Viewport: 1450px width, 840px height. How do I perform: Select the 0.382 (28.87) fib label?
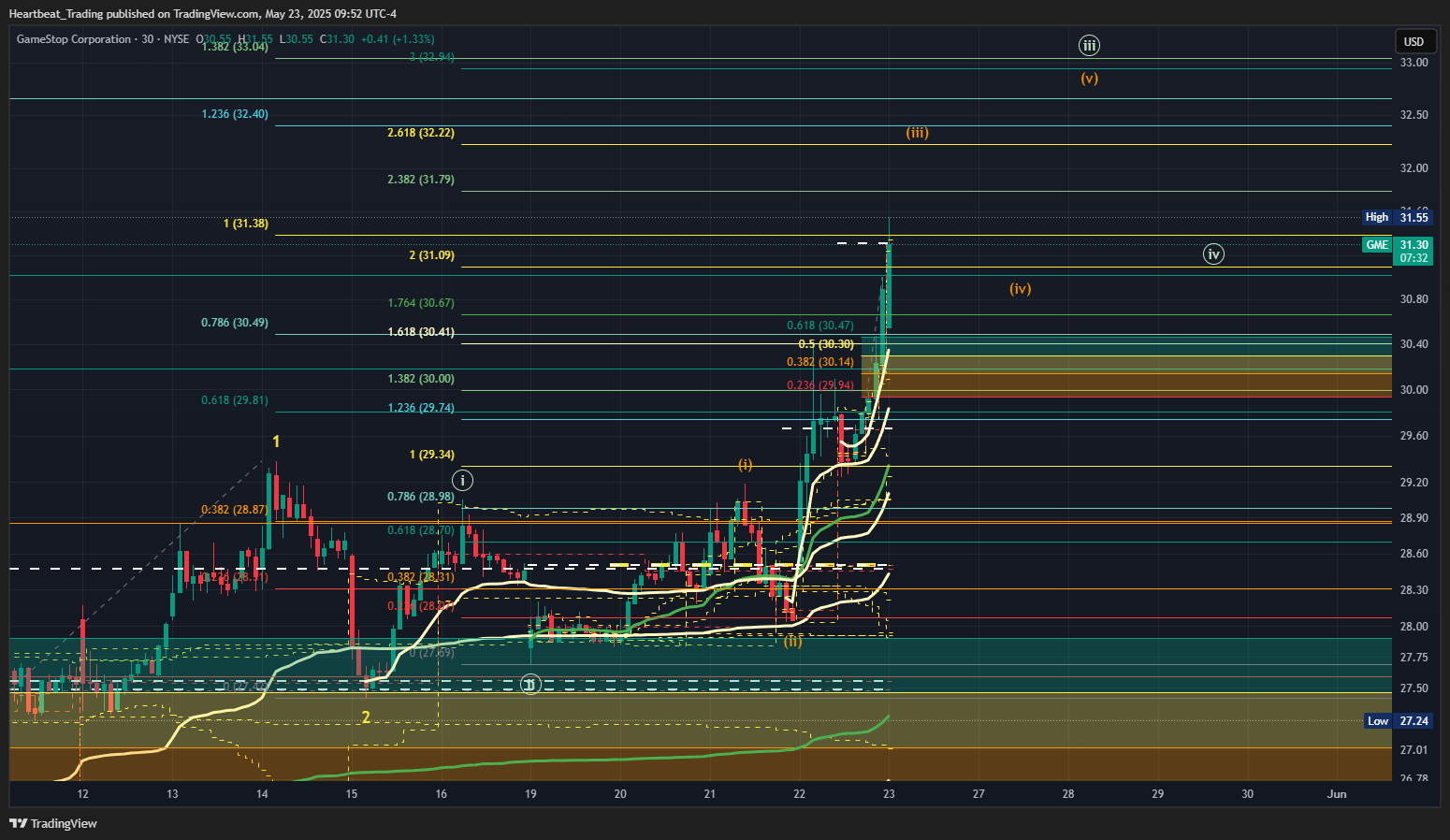click(235, 510)
